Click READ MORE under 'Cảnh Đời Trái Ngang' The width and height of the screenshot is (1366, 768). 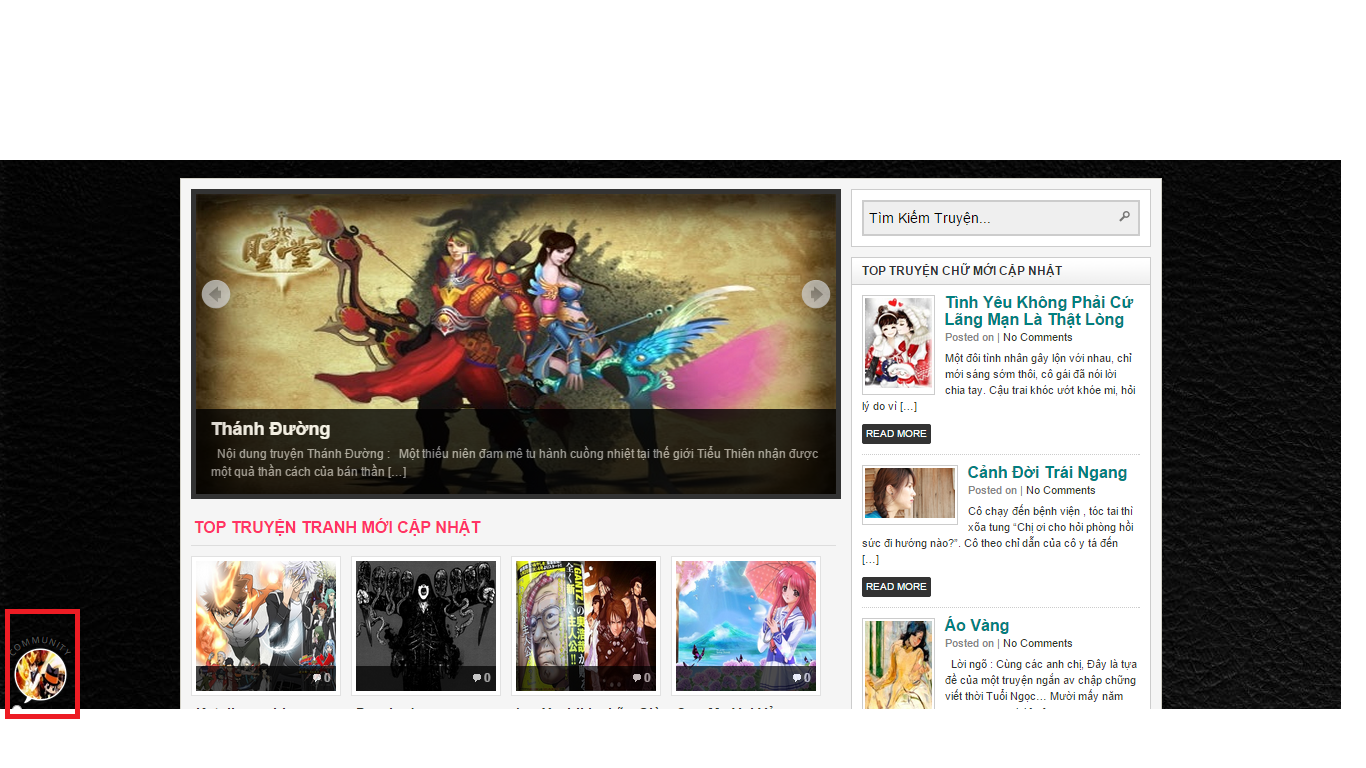(x=896, y=587)
